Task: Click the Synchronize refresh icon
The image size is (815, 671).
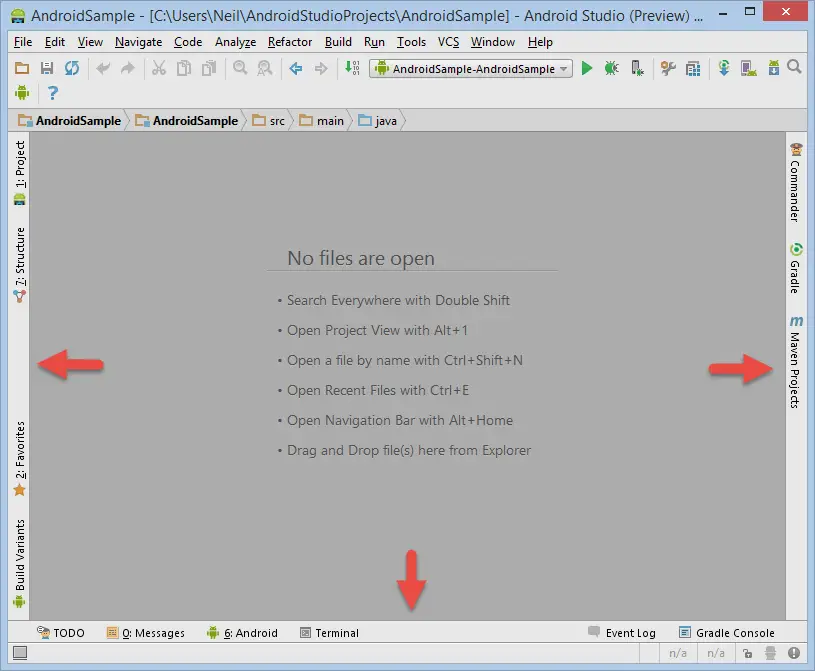Action: click(72, 68)
